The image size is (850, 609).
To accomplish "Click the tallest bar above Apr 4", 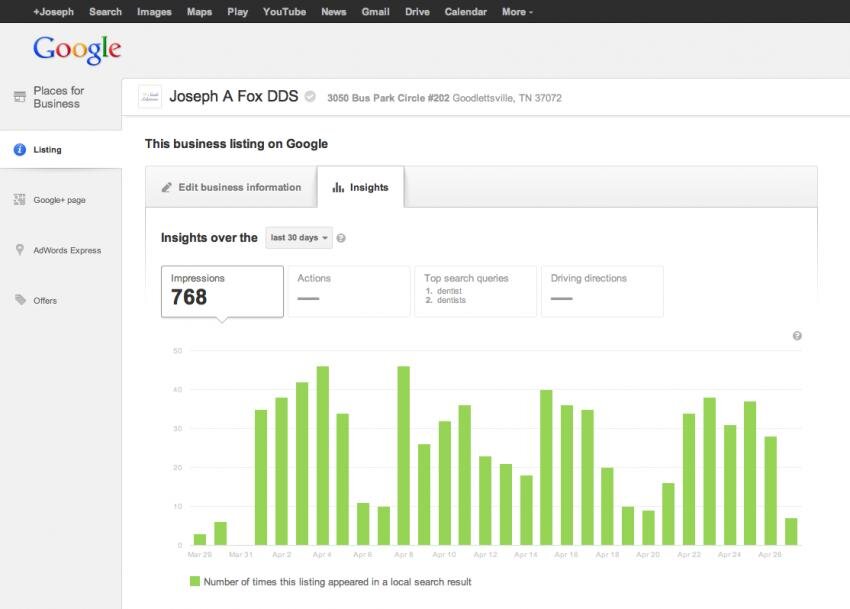I will tap(323, 456).
